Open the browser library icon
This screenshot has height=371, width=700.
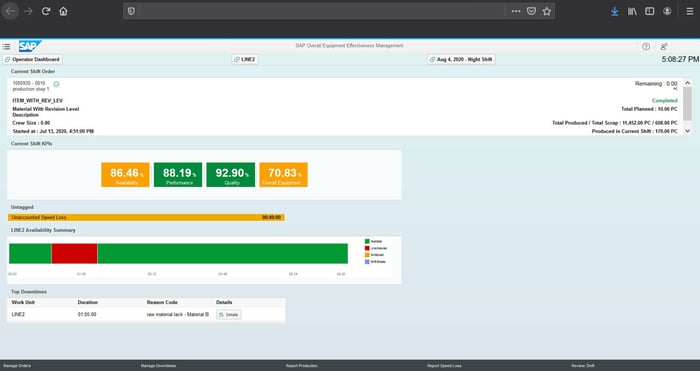click(x=632, y=11)
